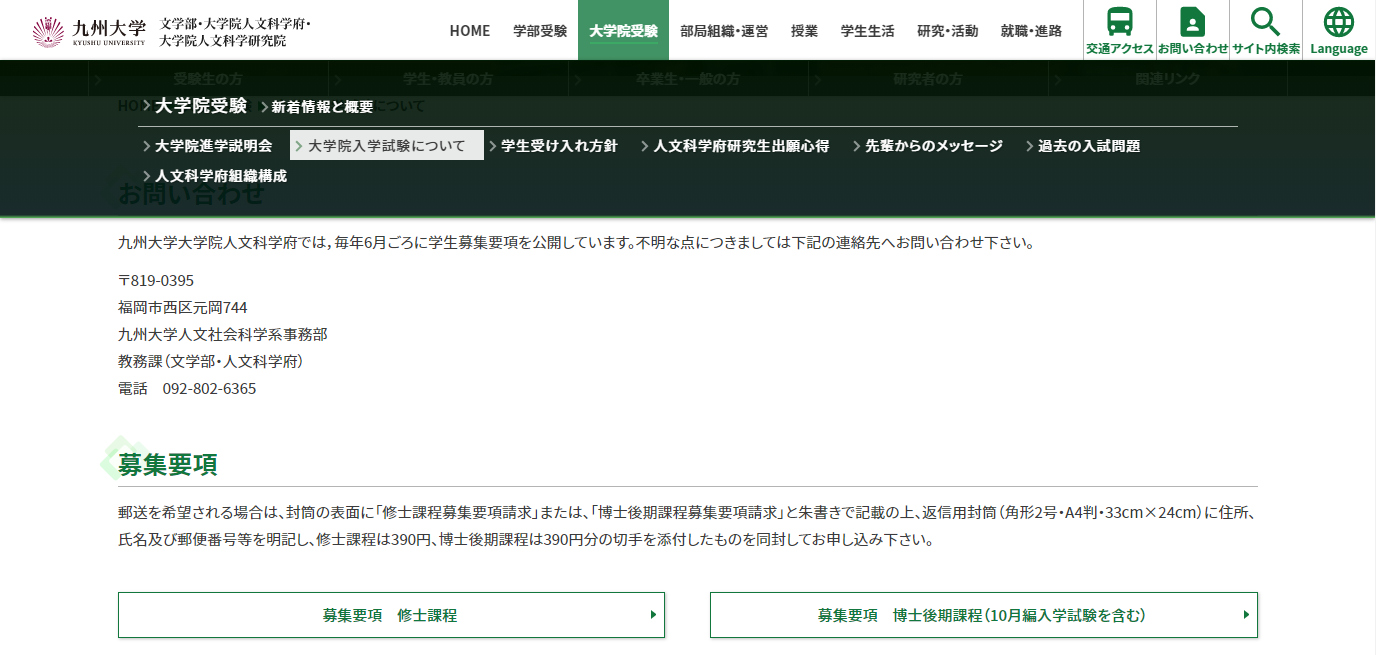Click the 交通アクセス bus icon
Screen dimensions: 1376x655
[x=1120, y=22]
